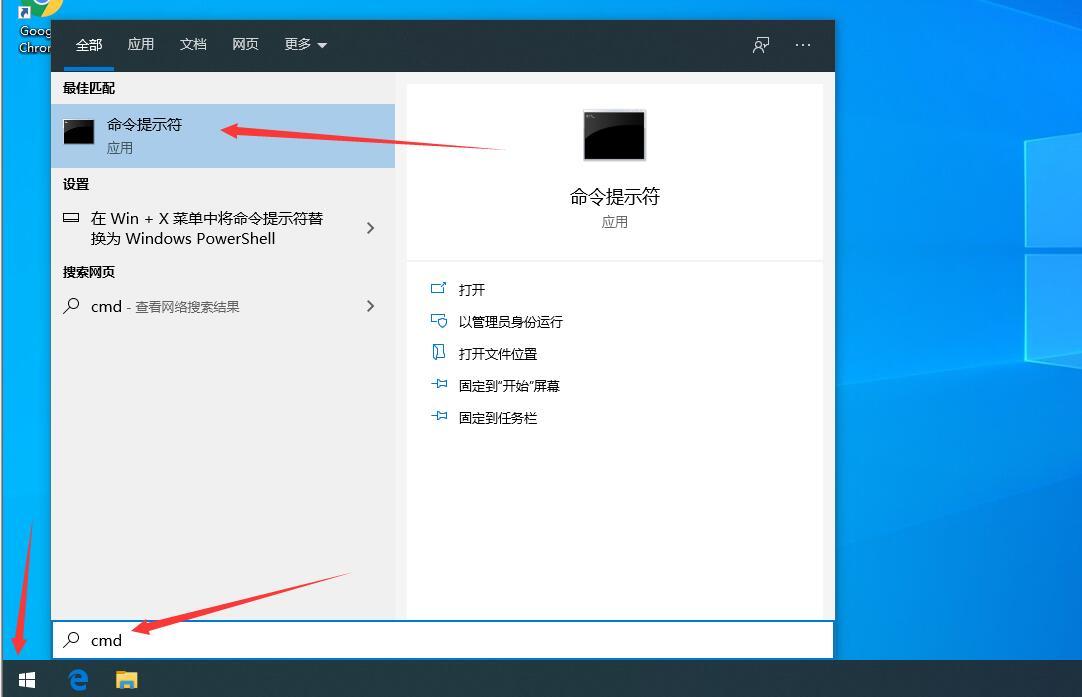Click the magnifier icon in the search box

point(72,640)
